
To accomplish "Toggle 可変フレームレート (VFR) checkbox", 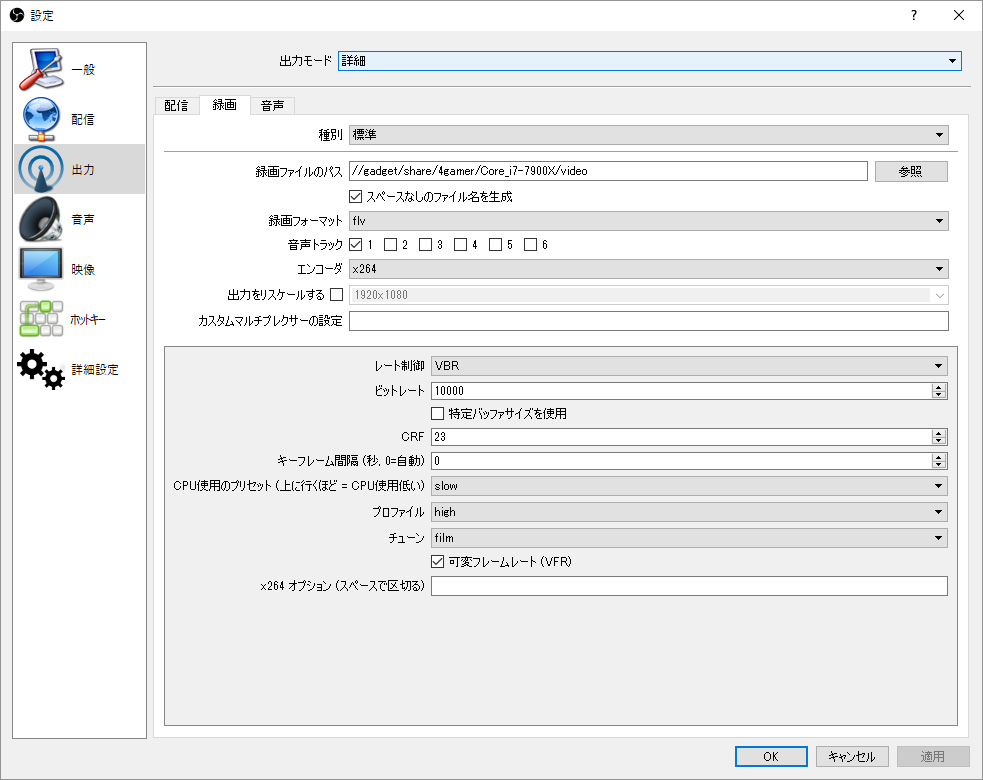I will [438, 562].
